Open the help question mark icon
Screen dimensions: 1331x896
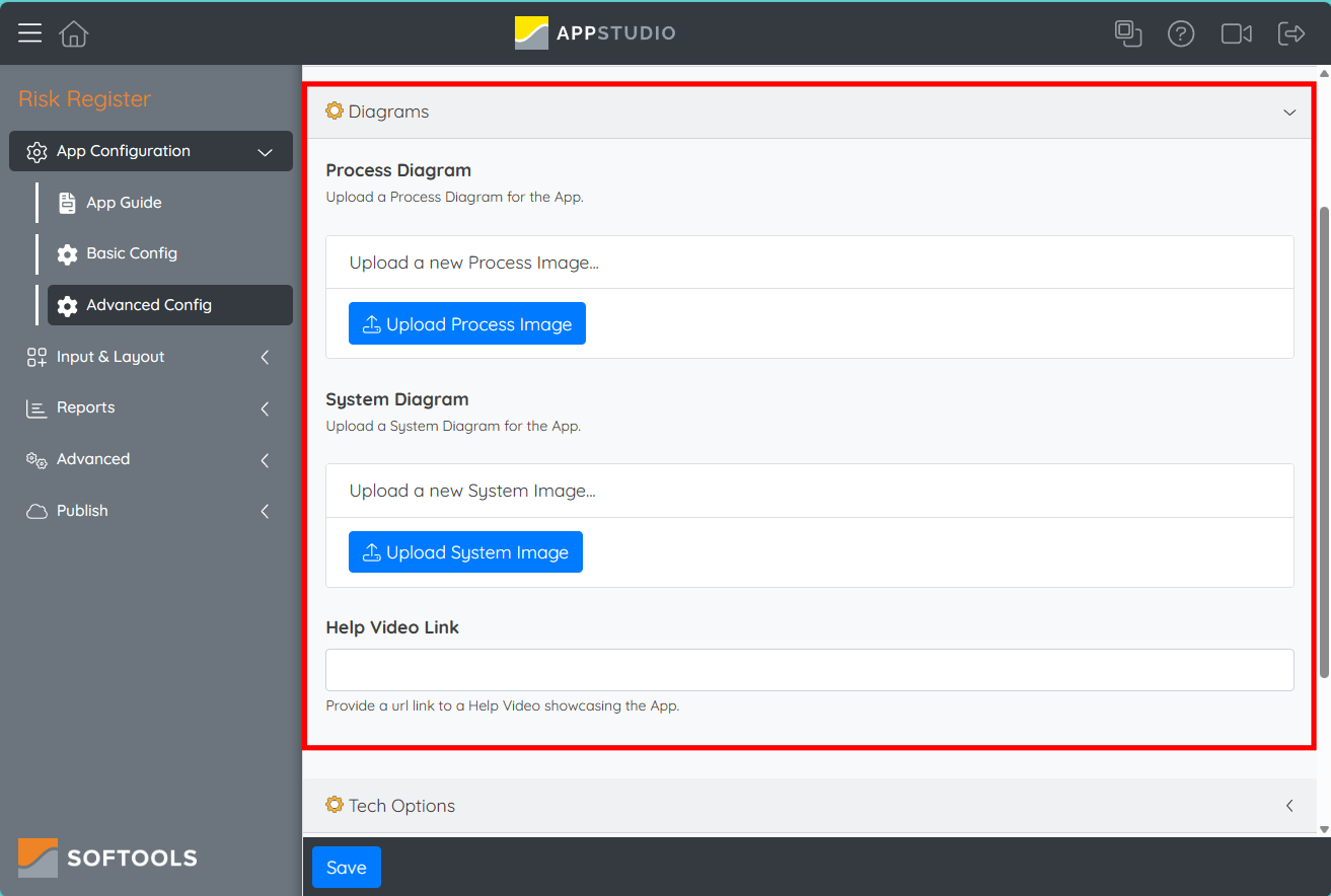1181,34
